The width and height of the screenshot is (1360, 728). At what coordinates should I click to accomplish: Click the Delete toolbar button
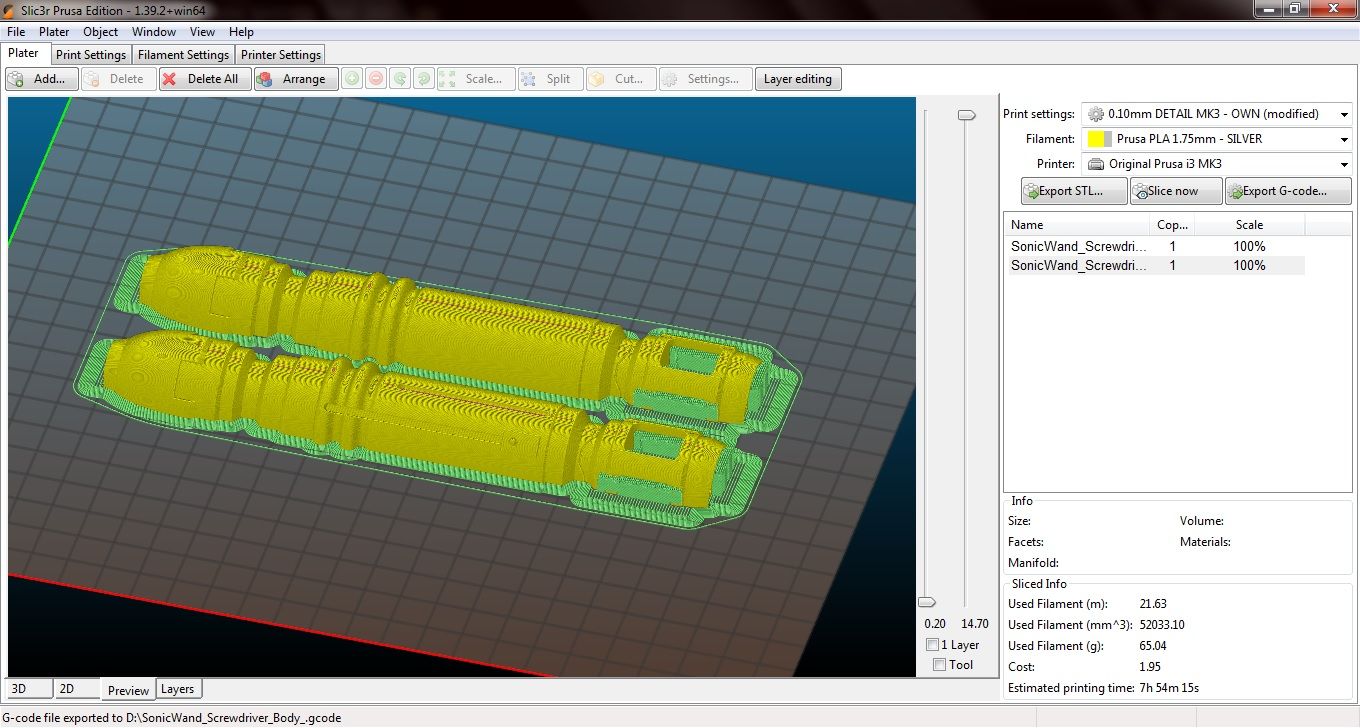(x=119, y=79)
